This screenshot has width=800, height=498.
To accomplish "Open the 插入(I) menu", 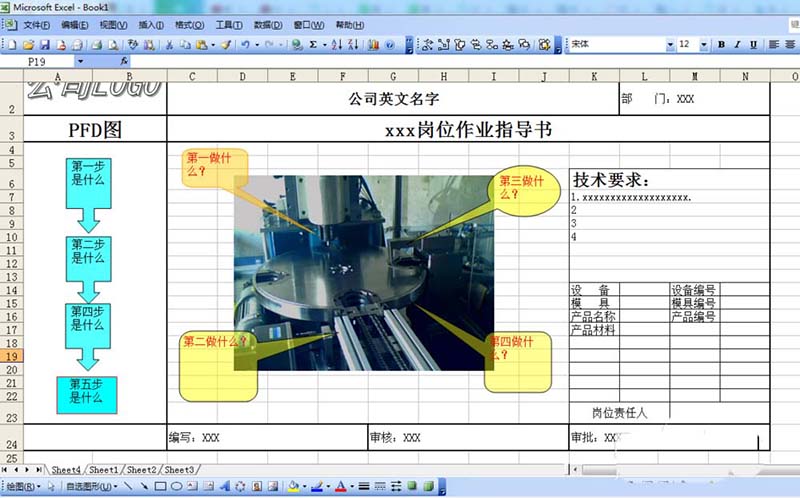I will [151, 24].
